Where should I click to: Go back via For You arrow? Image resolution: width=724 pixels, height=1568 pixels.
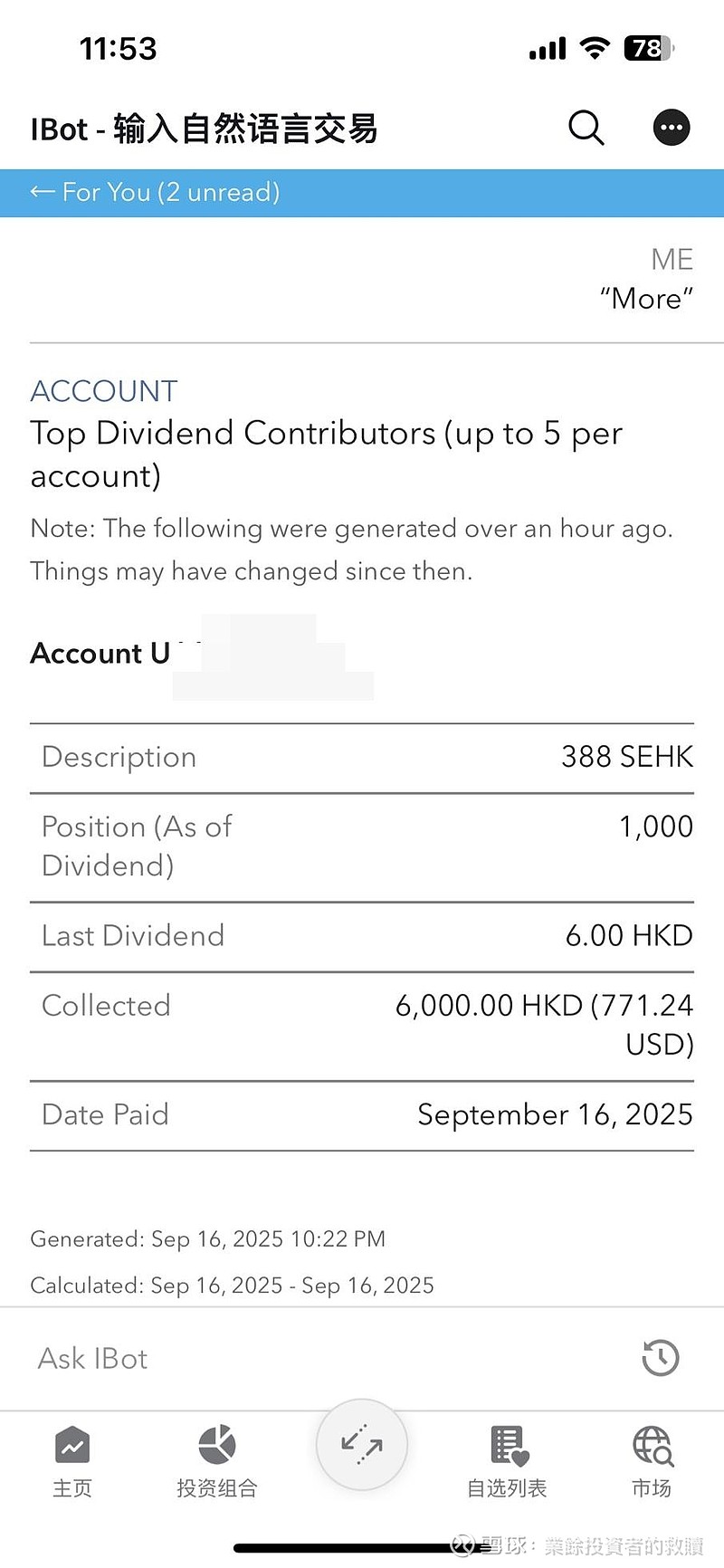point(43,192)
